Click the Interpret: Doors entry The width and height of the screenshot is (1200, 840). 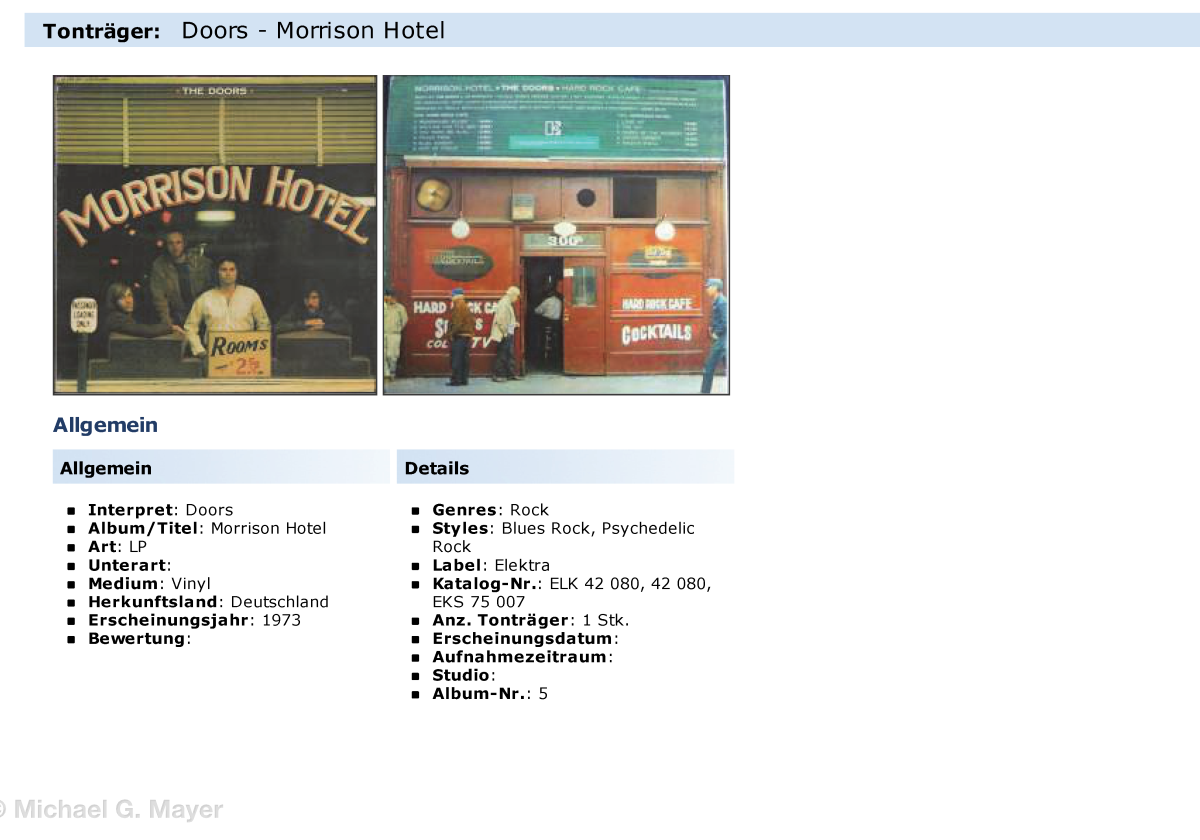(x=160, y=510)
